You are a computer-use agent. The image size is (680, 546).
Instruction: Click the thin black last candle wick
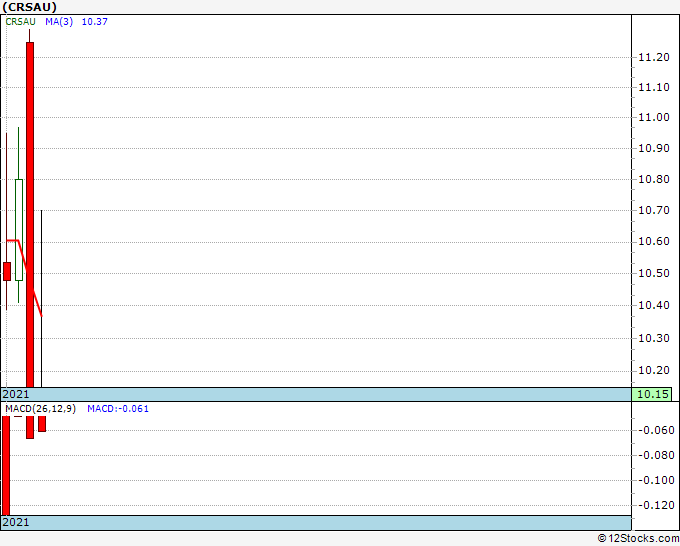tap(41, 298)
